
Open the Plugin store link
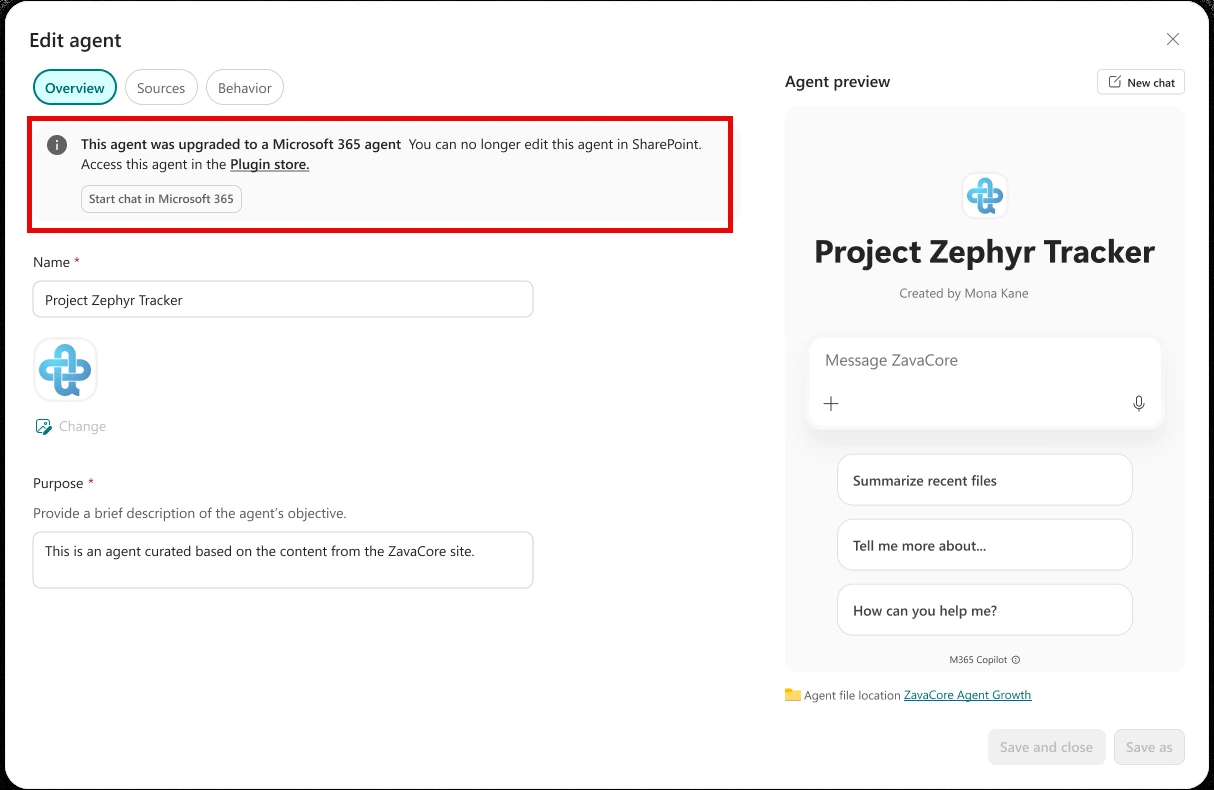[x=270, y=164]
